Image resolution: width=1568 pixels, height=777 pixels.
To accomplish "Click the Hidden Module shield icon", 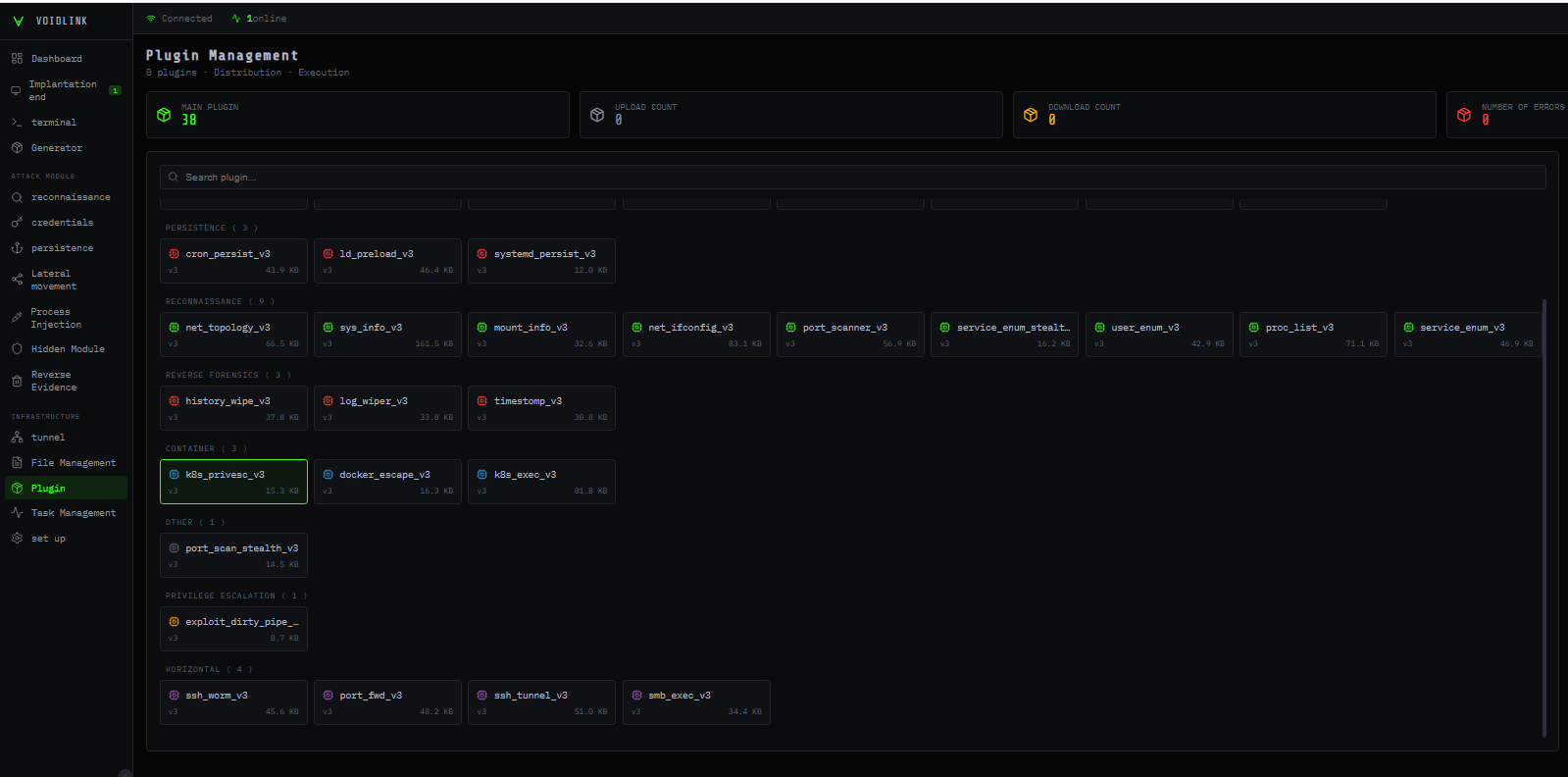I will point(17,349).
